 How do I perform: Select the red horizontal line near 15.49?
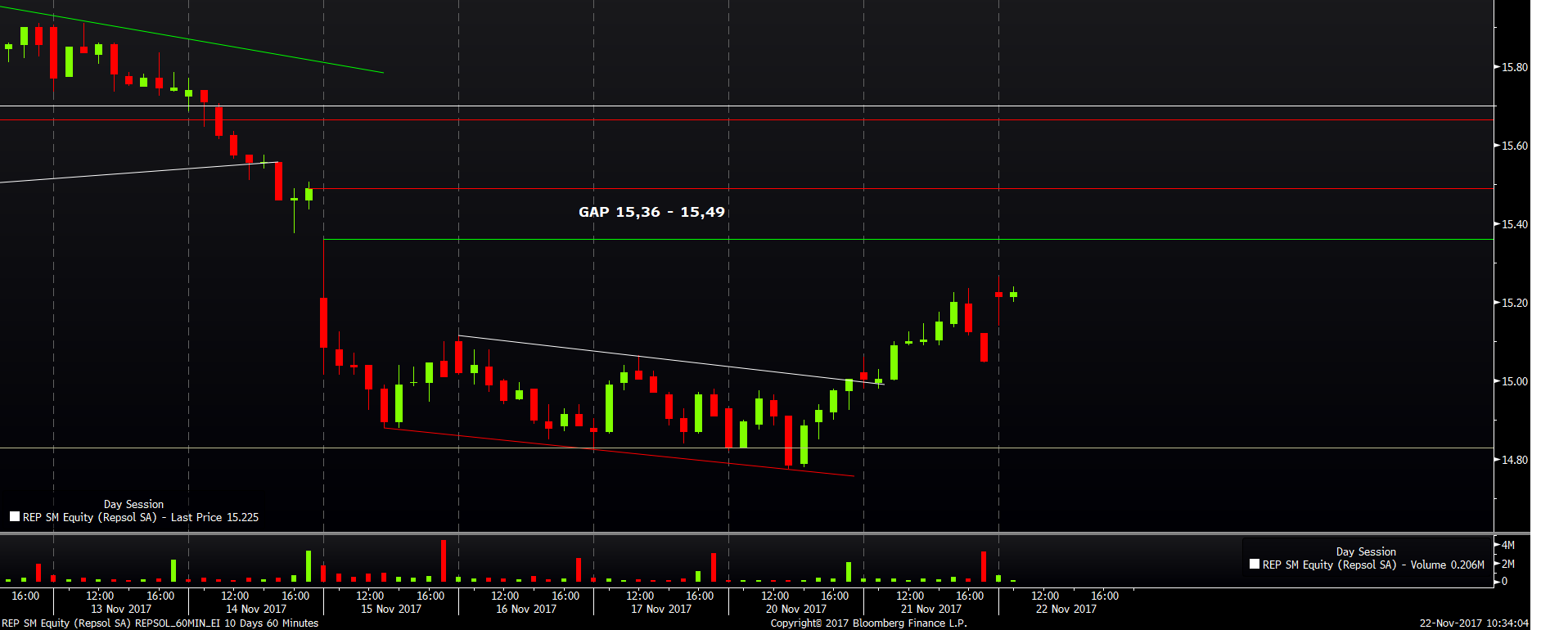[900, 189]
